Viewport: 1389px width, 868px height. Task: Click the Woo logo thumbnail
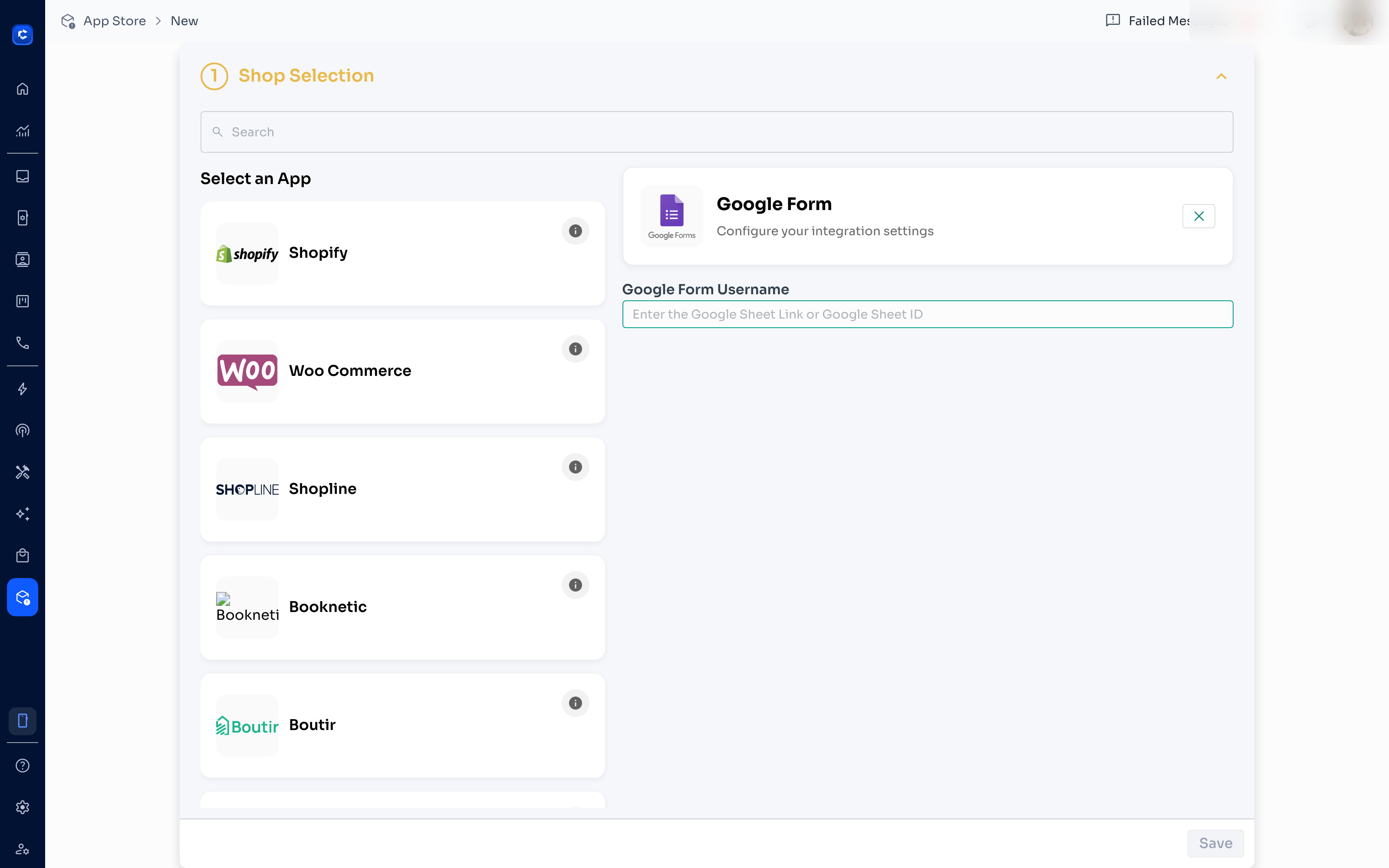(247, 372)
